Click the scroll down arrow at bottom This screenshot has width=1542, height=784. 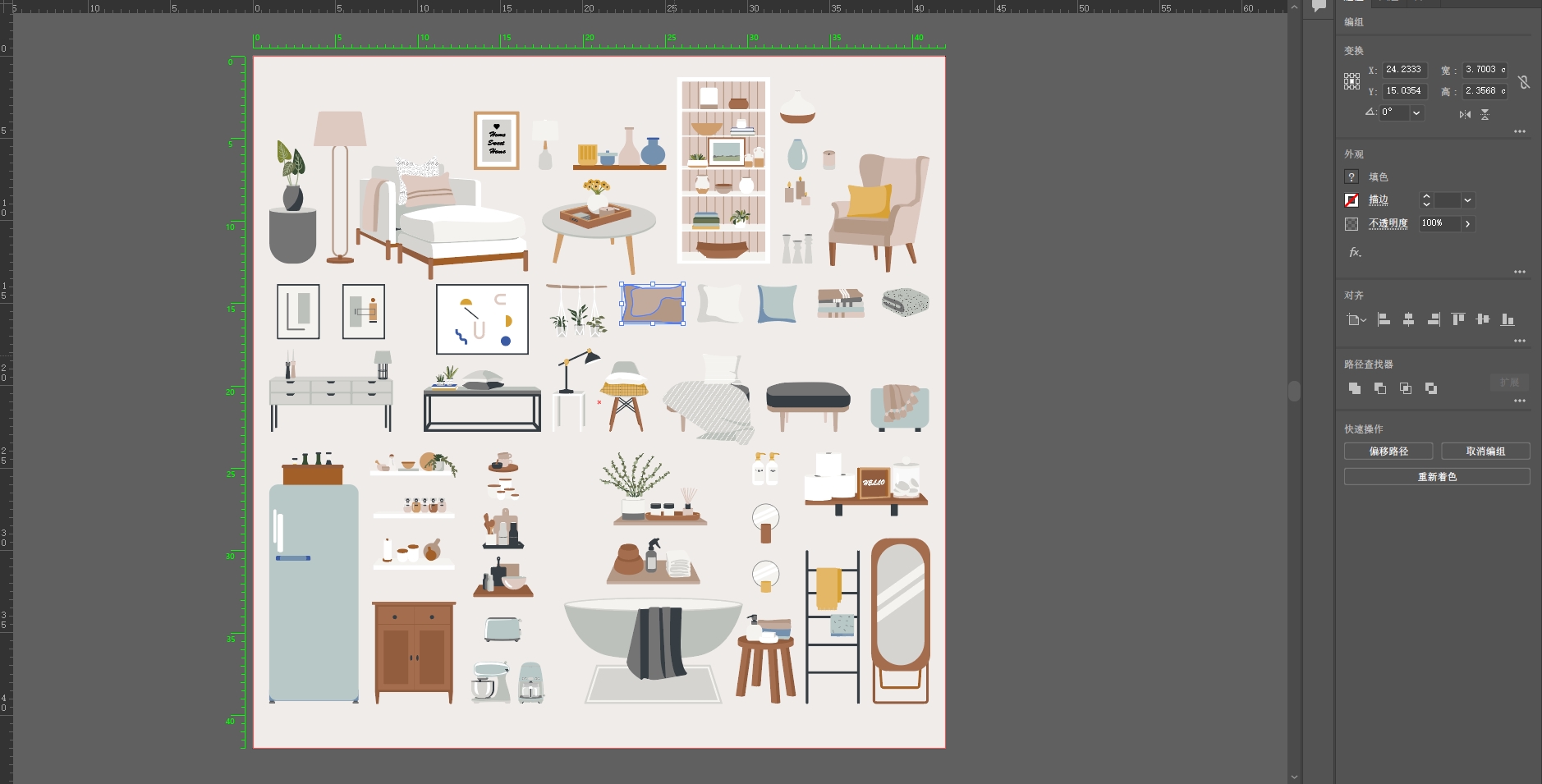click(1294, 777)
